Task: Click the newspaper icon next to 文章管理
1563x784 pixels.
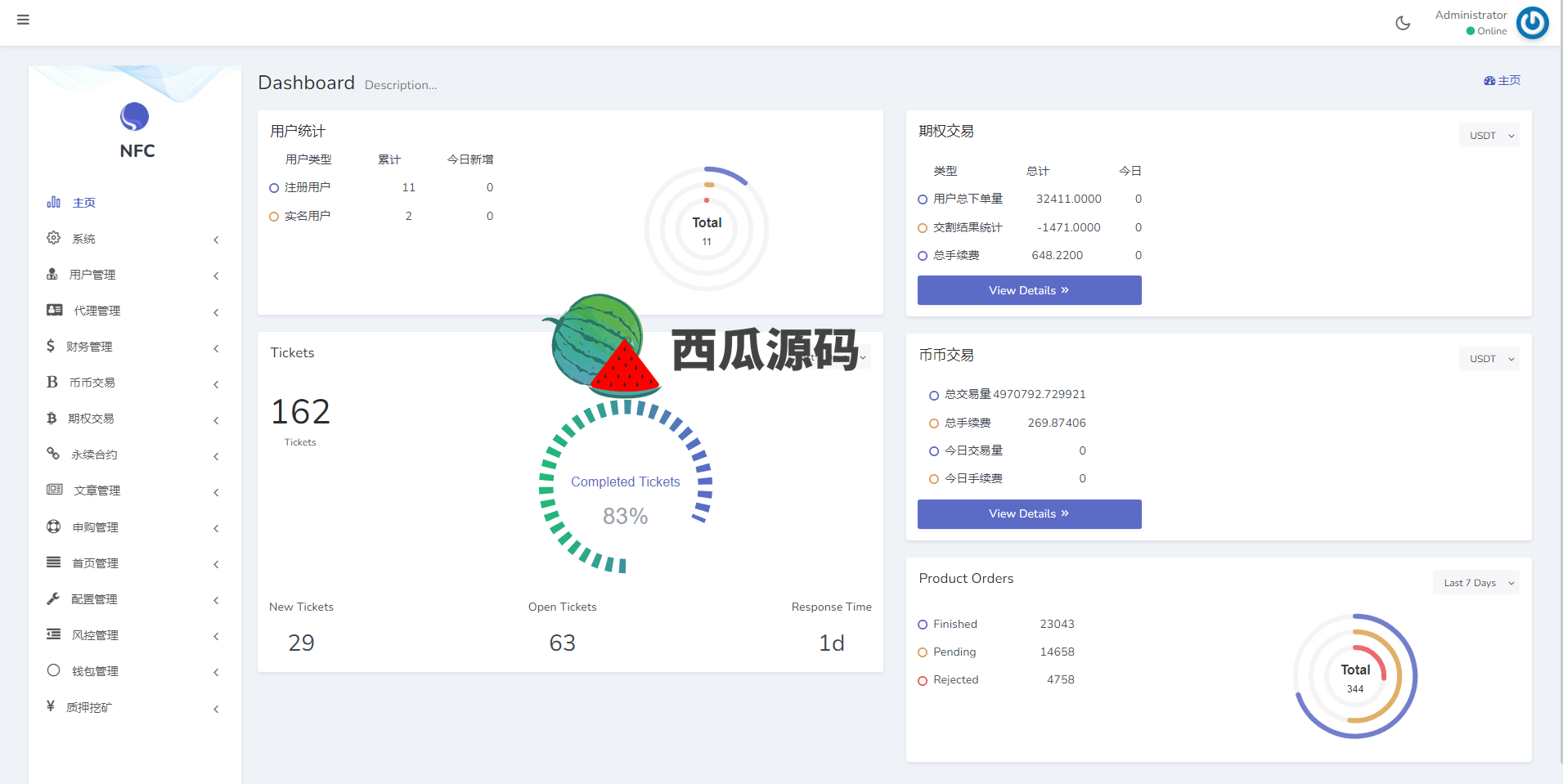Action: 55,490
